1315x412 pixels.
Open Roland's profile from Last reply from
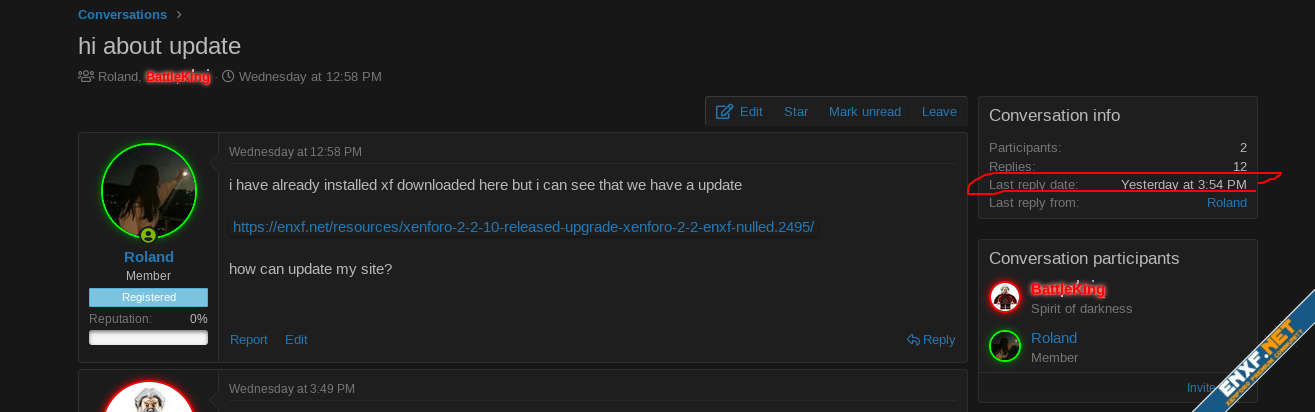(1226, 203)
